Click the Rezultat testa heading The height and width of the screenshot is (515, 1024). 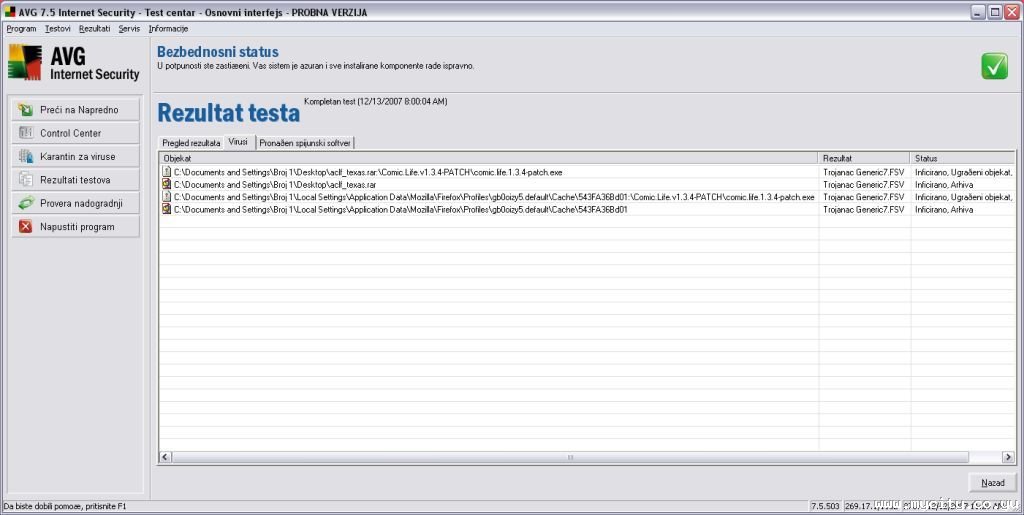(x=229, y=113)
